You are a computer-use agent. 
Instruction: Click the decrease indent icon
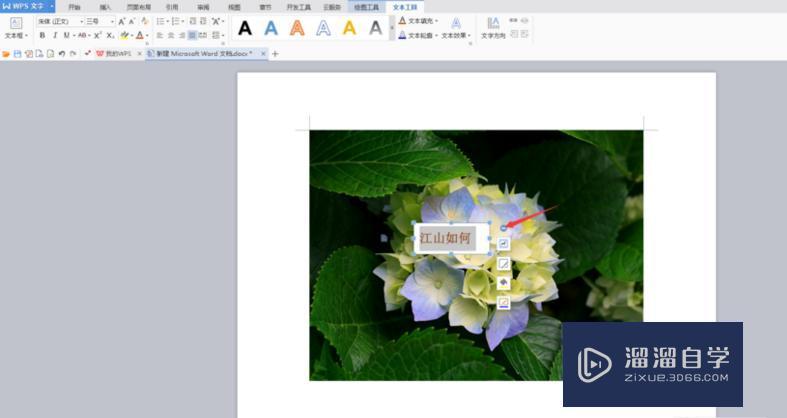click(193, 22)
